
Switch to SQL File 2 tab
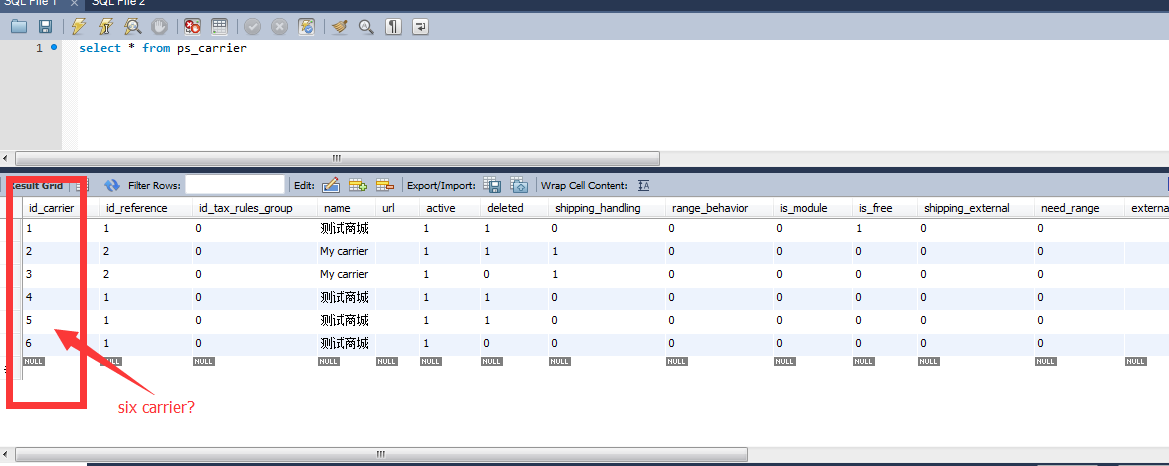point(118,3)
